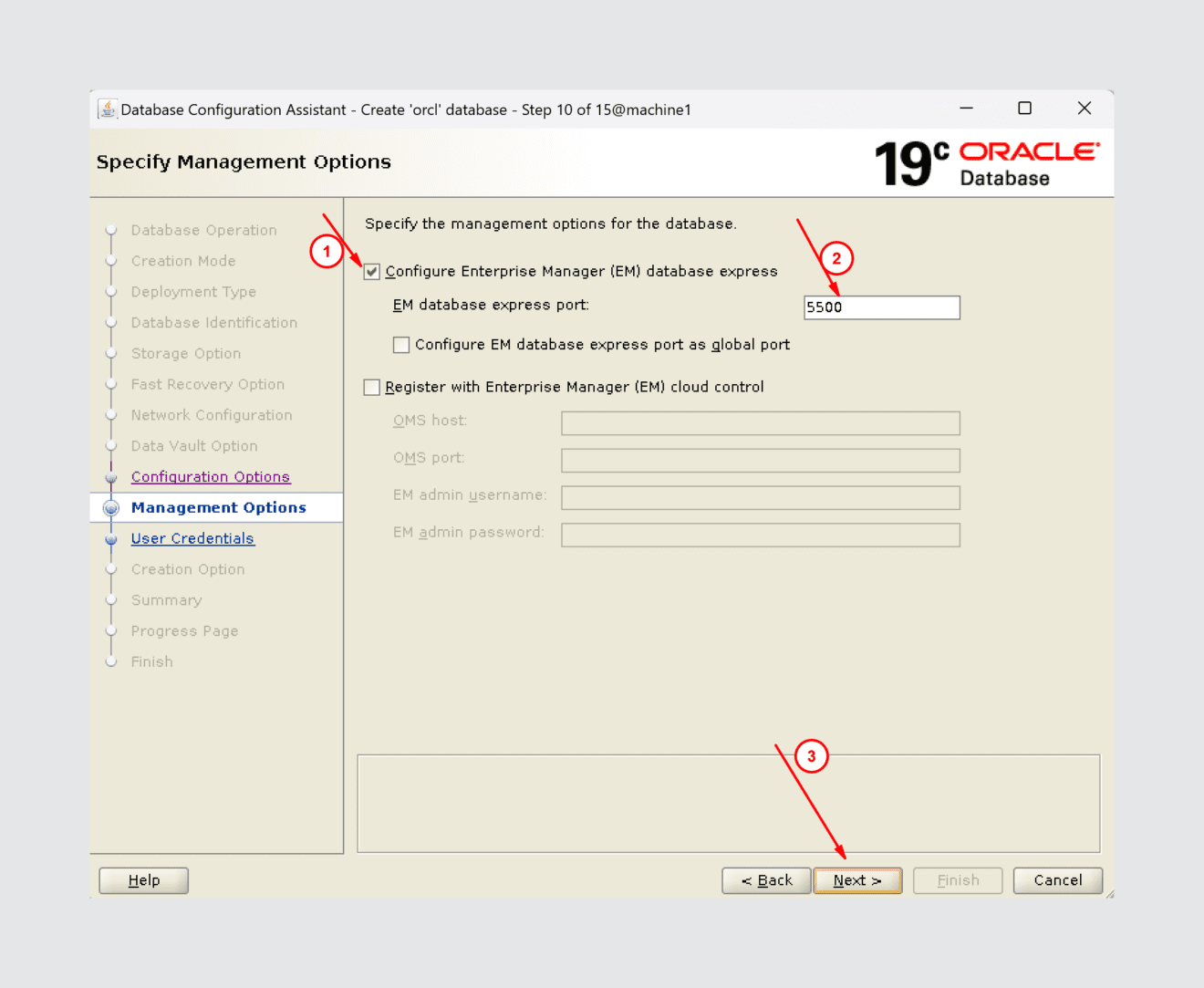Check Register with Enterprise Manager cloud control
Viewport: 1204px width, 988px height.
pos(371,387)
